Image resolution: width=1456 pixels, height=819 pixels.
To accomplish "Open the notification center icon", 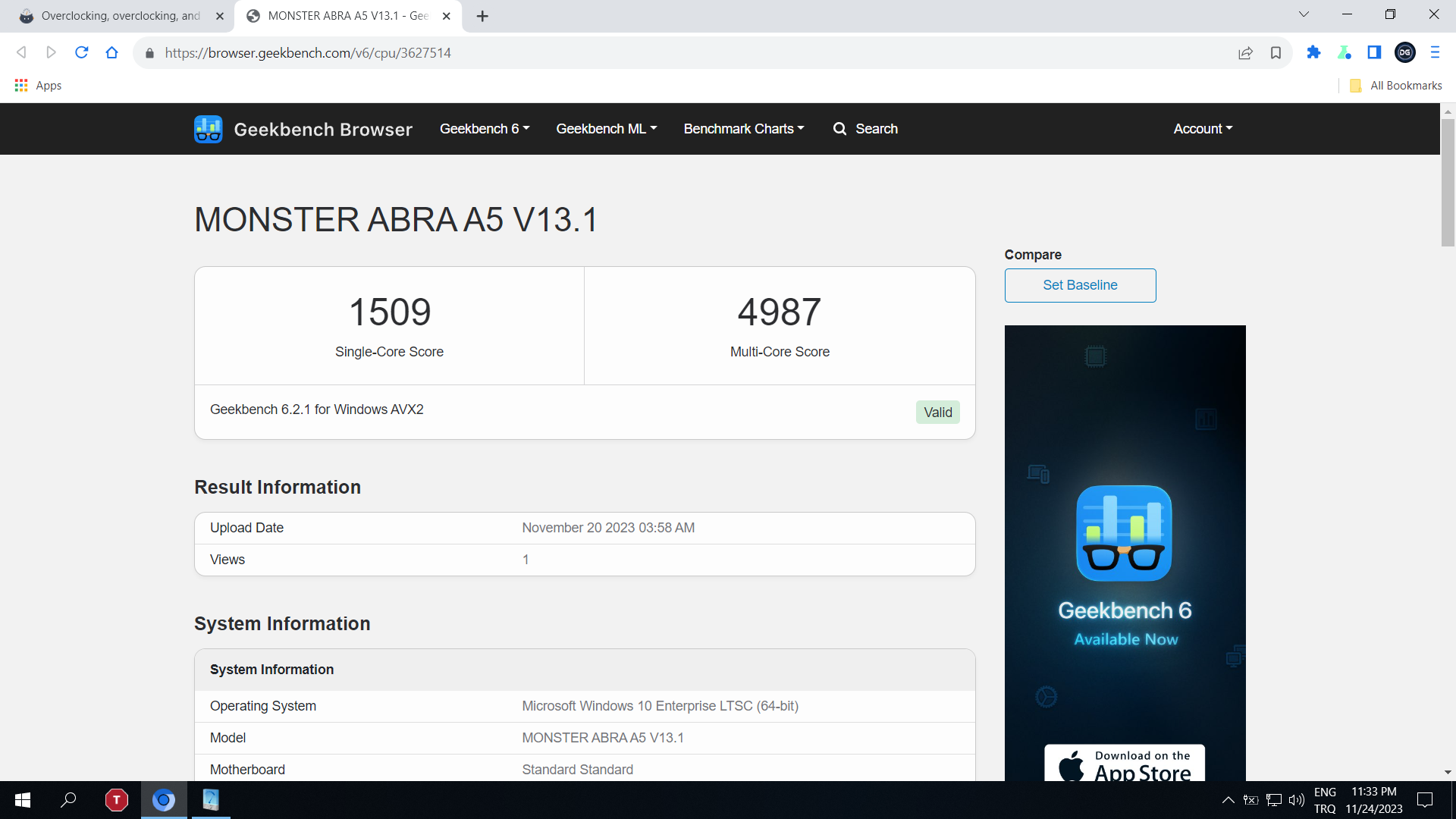I will 1425,800.
